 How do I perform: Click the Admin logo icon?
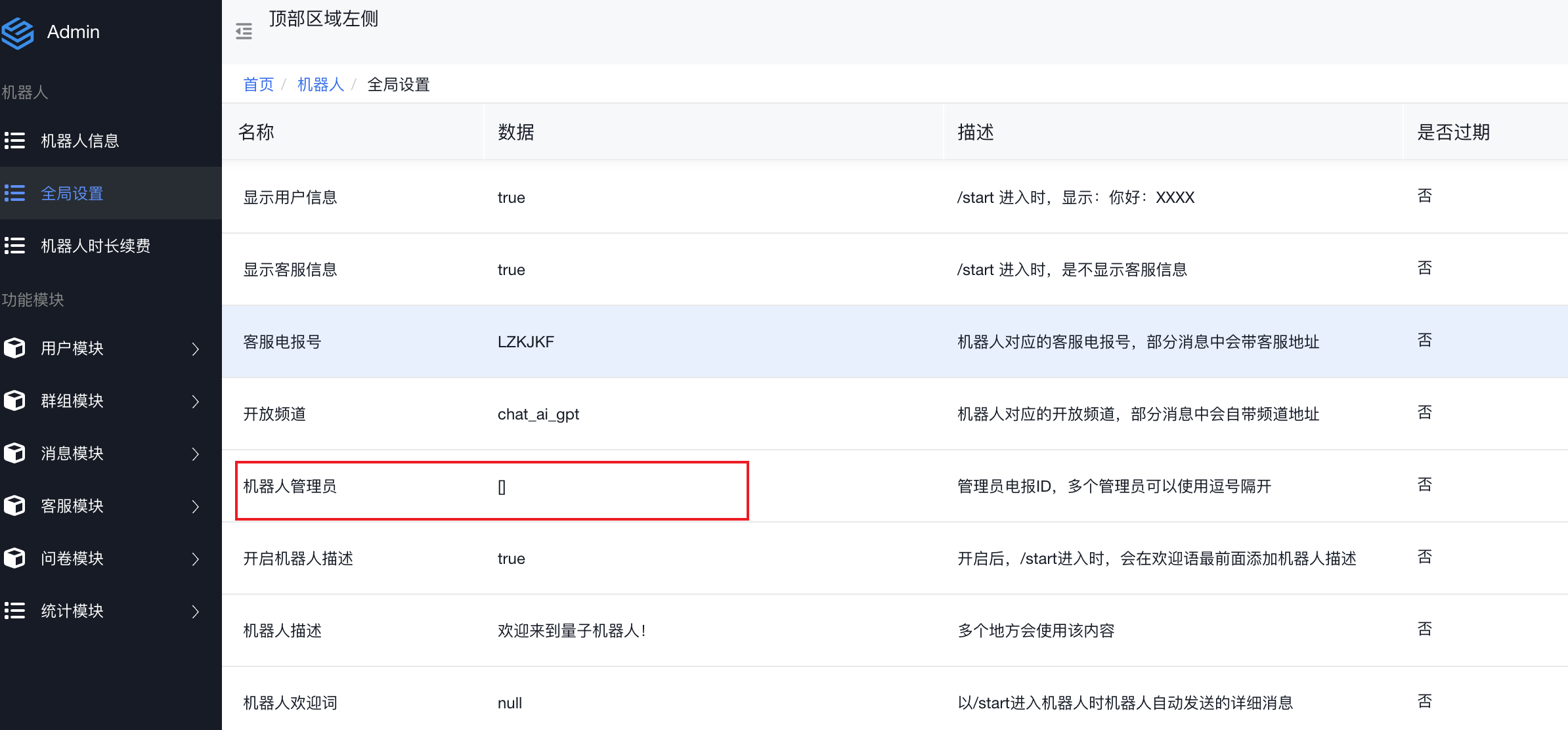tap(17, 33)
